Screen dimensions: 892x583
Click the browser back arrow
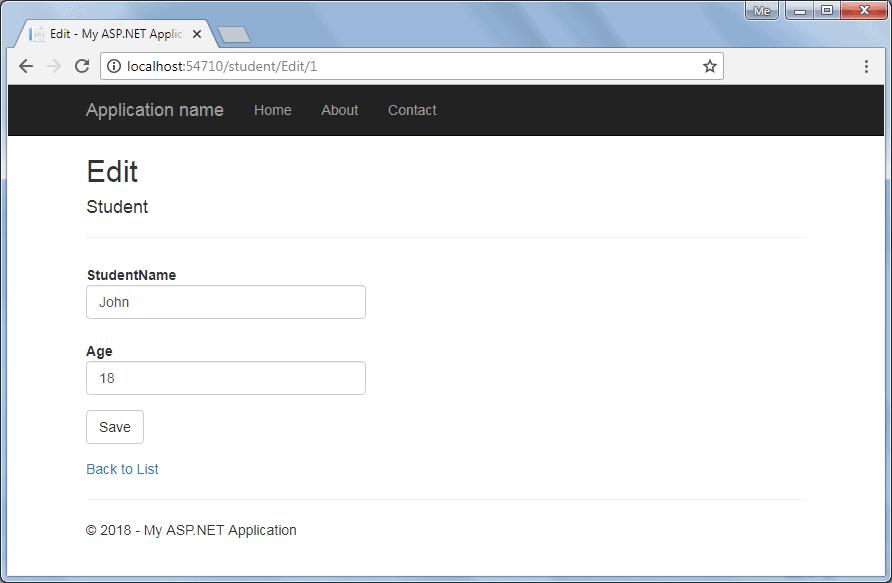coord(26,67)
